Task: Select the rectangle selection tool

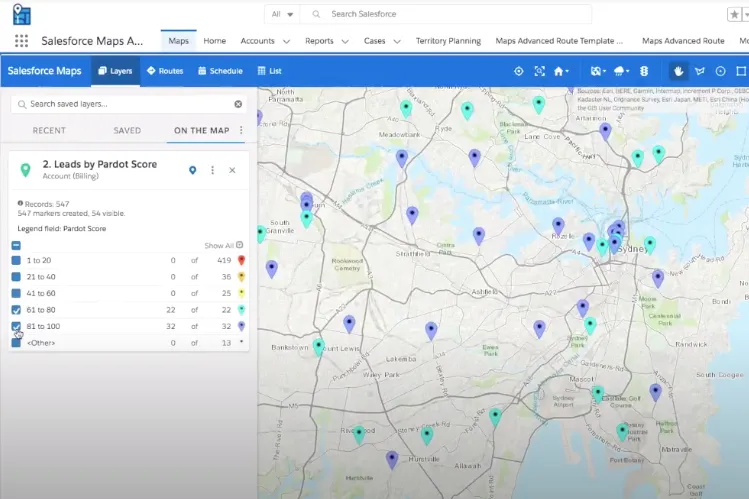Action: click(x=741, y=71)
